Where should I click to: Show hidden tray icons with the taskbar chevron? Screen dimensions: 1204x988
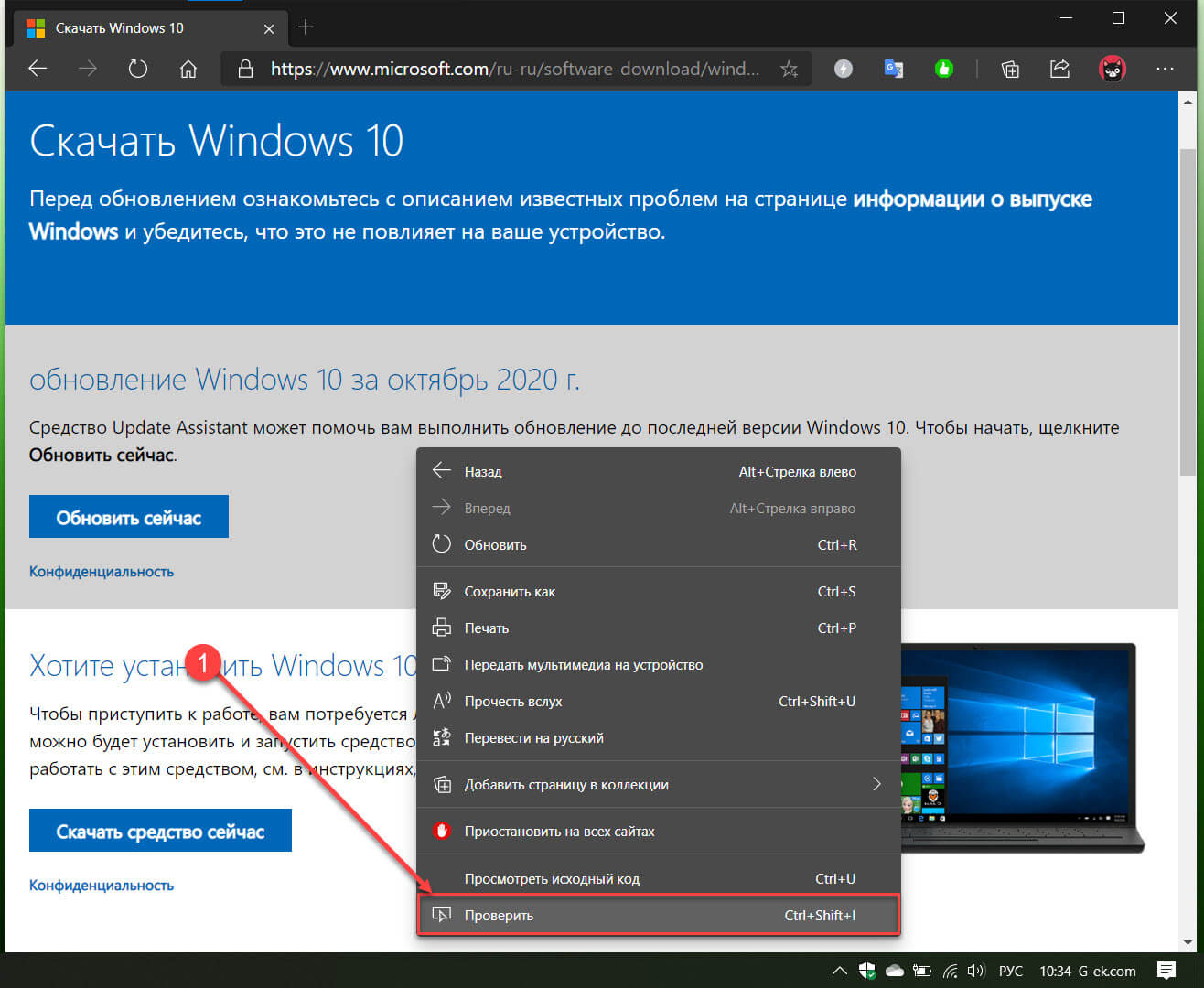(x=838, y=971)
